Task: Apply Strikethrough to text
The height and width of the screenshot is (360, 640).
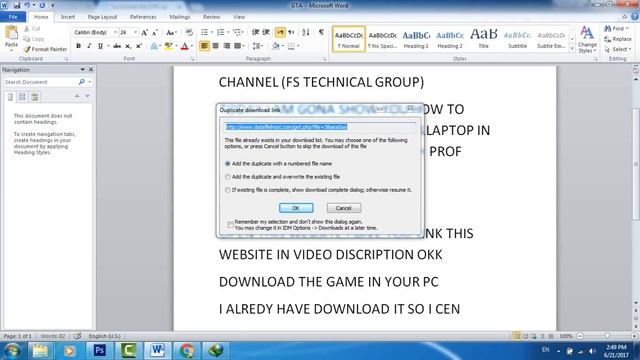Action: point(117,46)
